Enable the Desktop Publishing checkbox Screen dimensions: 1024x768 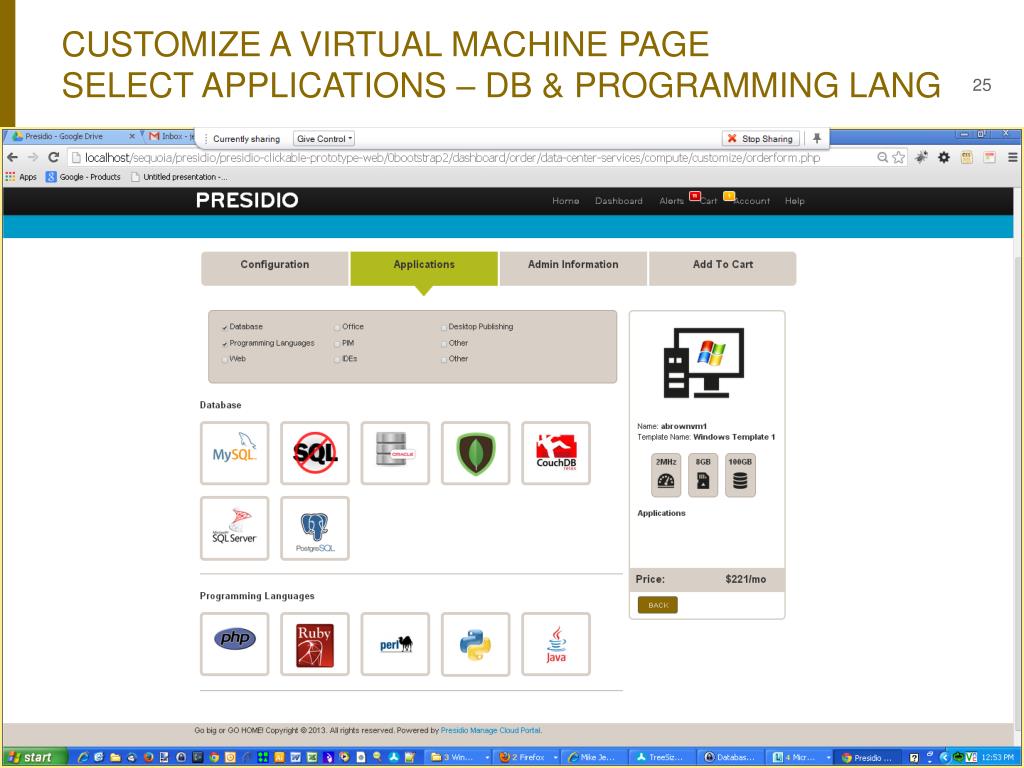click(x=443, y=327)
